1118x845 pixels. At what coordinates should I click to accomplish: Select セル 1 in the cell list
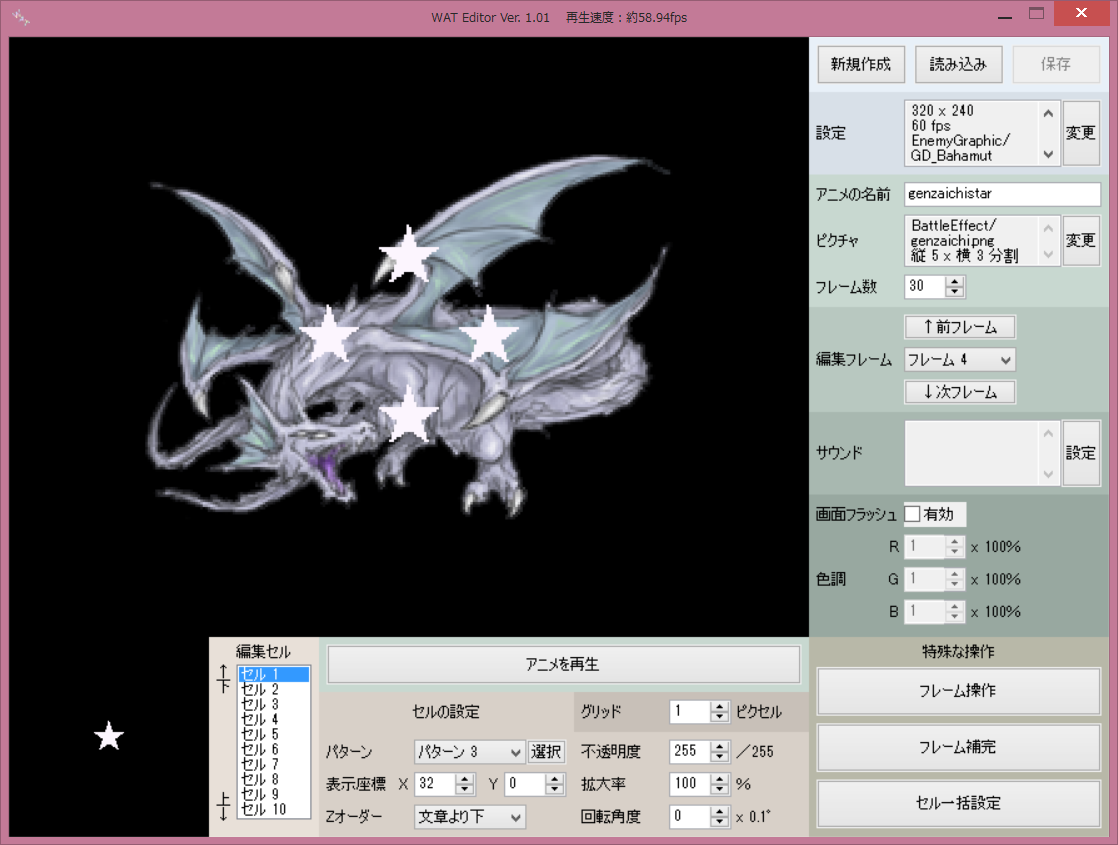[274, 674]
